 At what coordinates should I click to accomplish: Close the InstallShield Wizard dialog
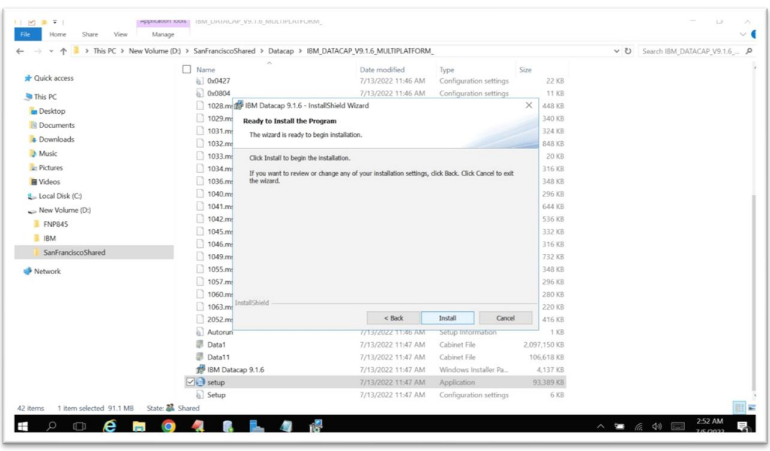click(528, 105)
